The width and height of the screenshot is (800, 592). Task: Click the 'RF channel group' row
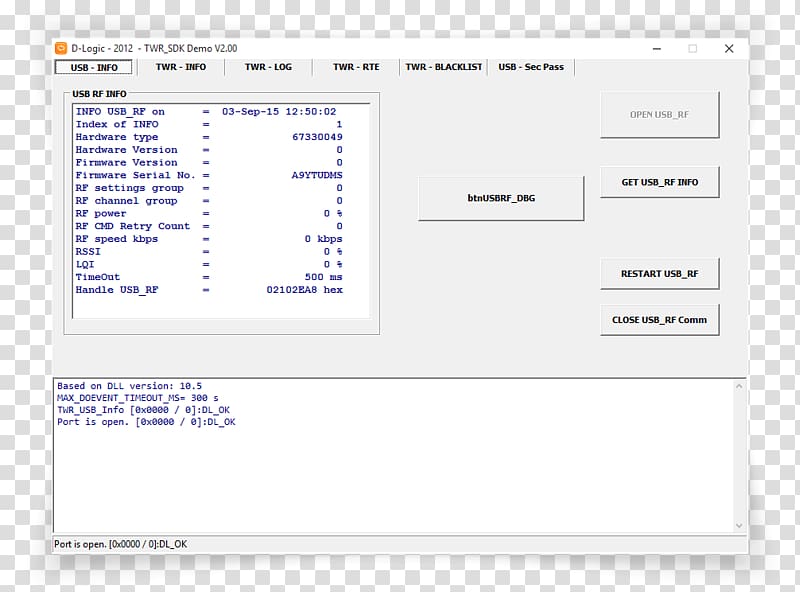[209, 201]
